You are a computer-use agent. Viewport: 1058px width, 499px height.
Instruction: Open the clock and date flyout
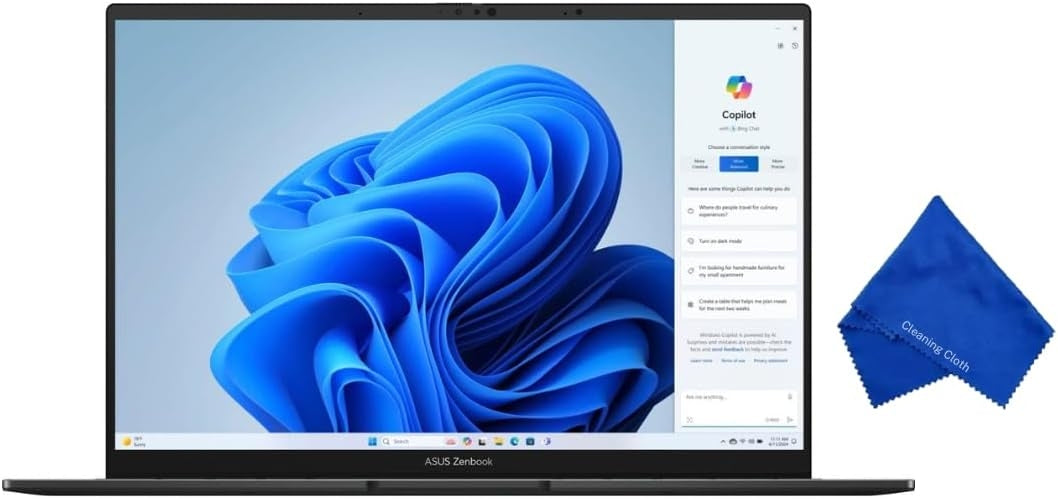[x=777, y=441]
